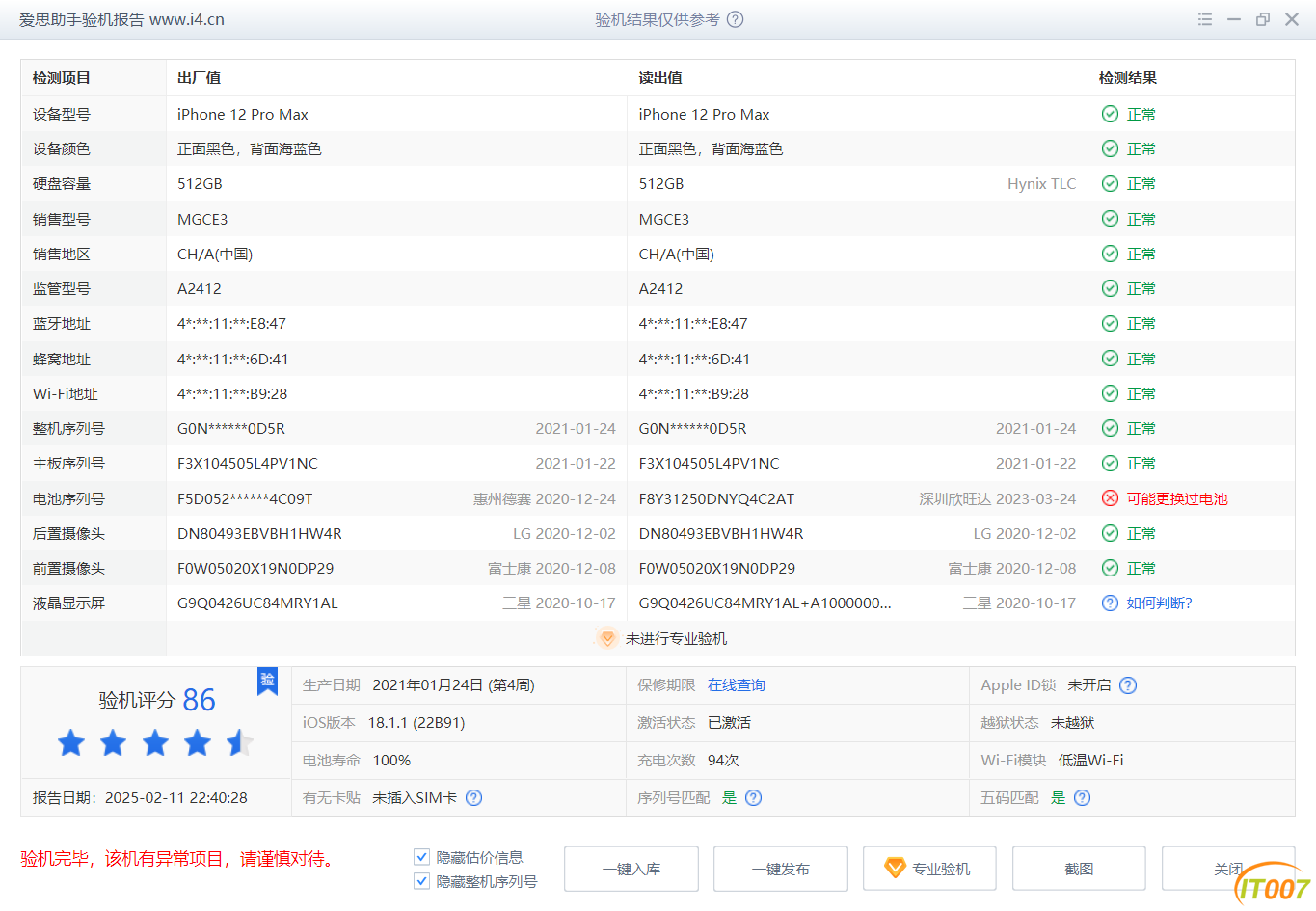
Task: Click the 出厂值 column header
Action: [x=200, y=78]
